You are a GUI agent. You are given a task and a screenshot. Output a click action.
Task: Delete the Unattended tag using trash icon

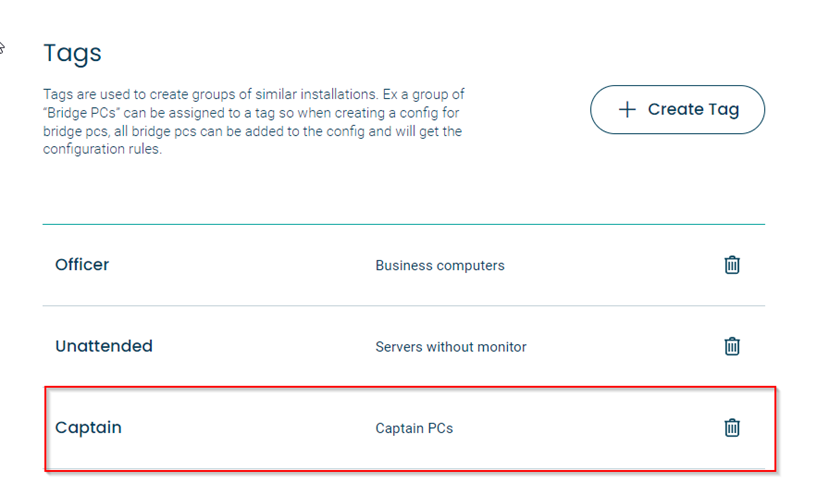point(732,346)
